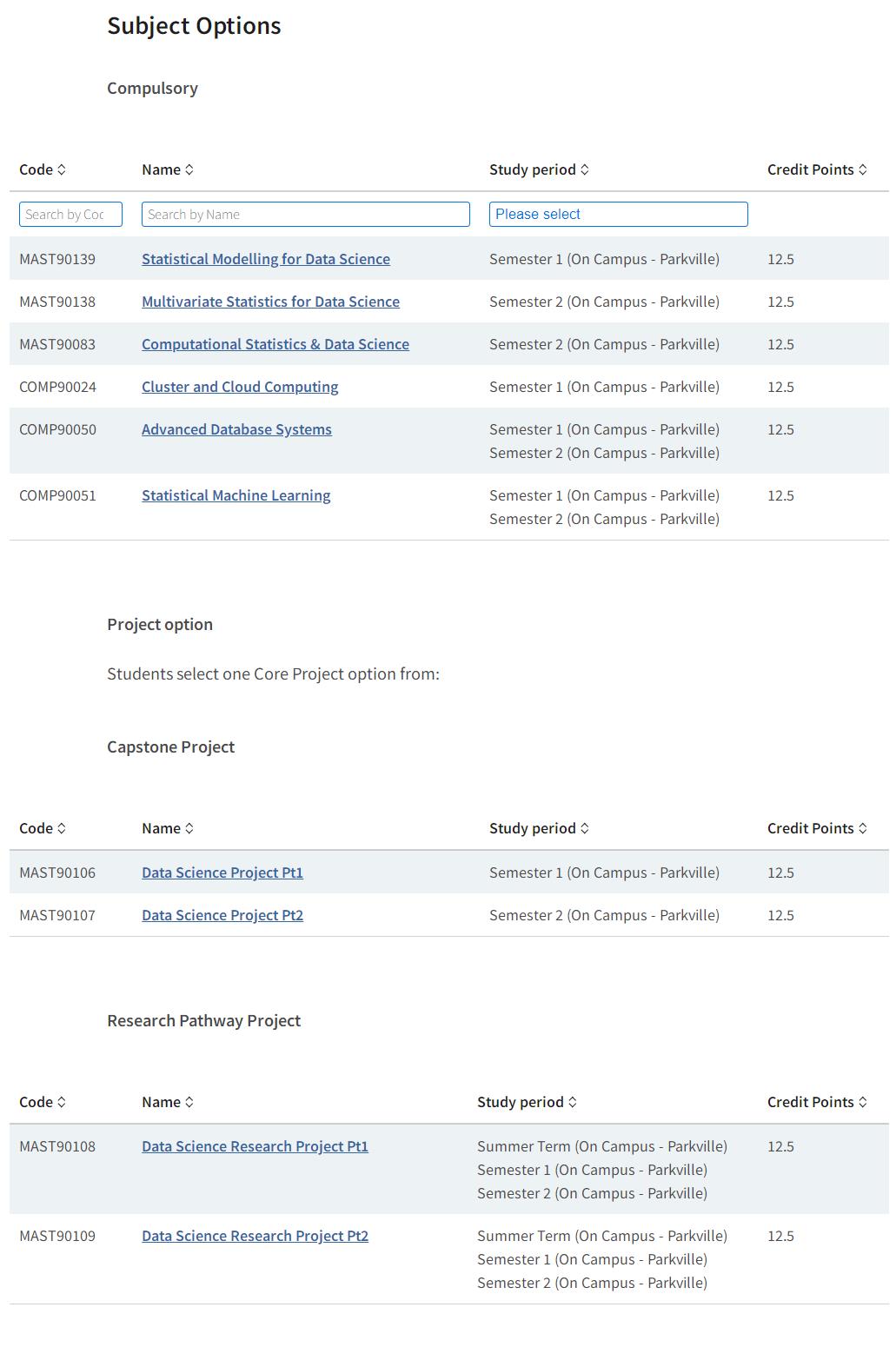The width and height of the screenshot is (896, 1347).
Task: Open Statistical Machine Learning subject link
Action: tap(236, 495)
